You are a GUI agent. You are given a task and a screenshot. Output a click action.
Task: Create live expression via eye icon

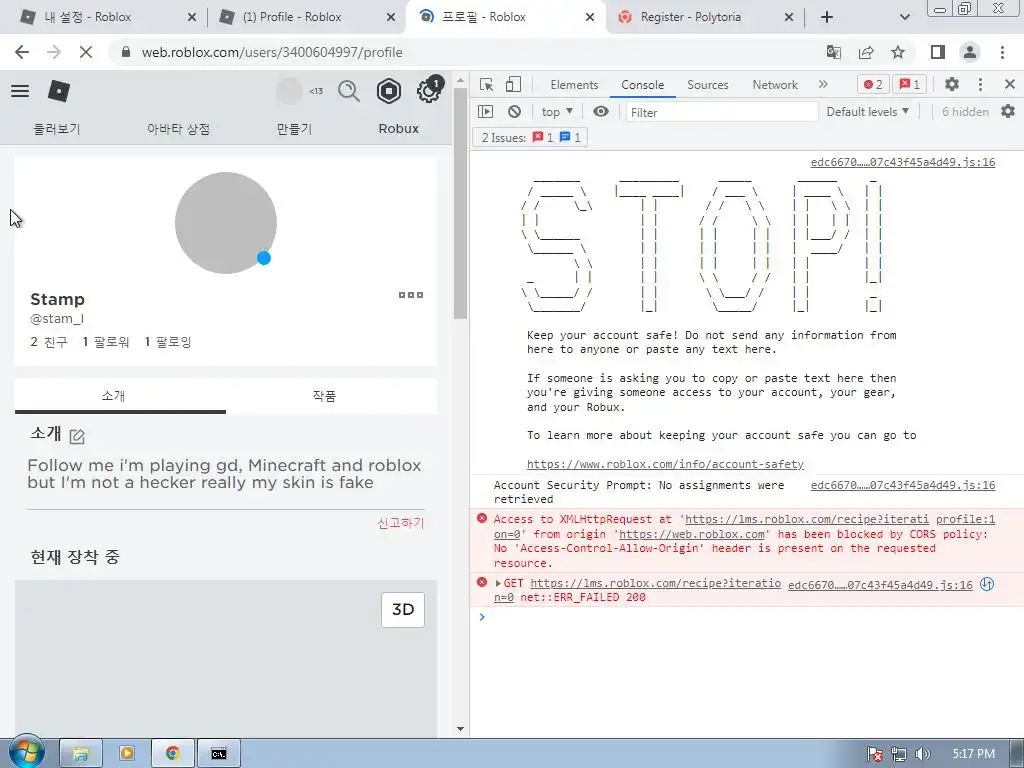601,112
